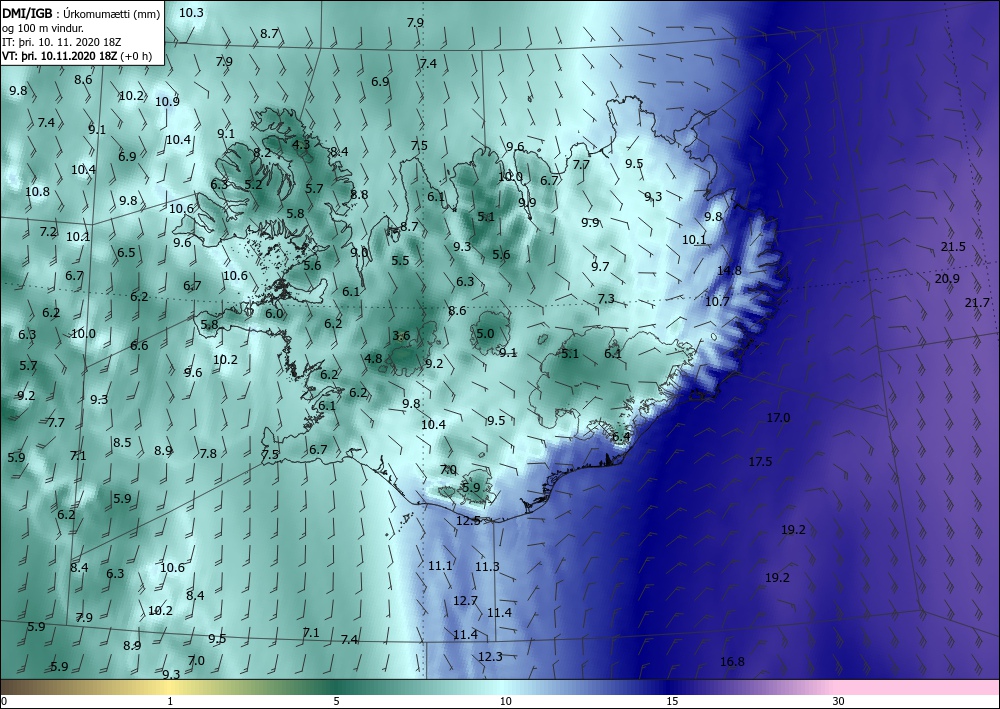Pick the 12.5 value on the south coast
The height and width of the screenshot is (709, 1000).
[x=468, y=521]
